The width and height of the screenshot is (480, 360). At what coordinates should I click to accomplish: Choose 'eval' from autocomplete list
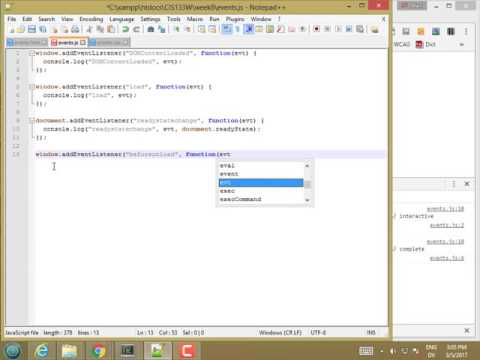click(261, 166)
